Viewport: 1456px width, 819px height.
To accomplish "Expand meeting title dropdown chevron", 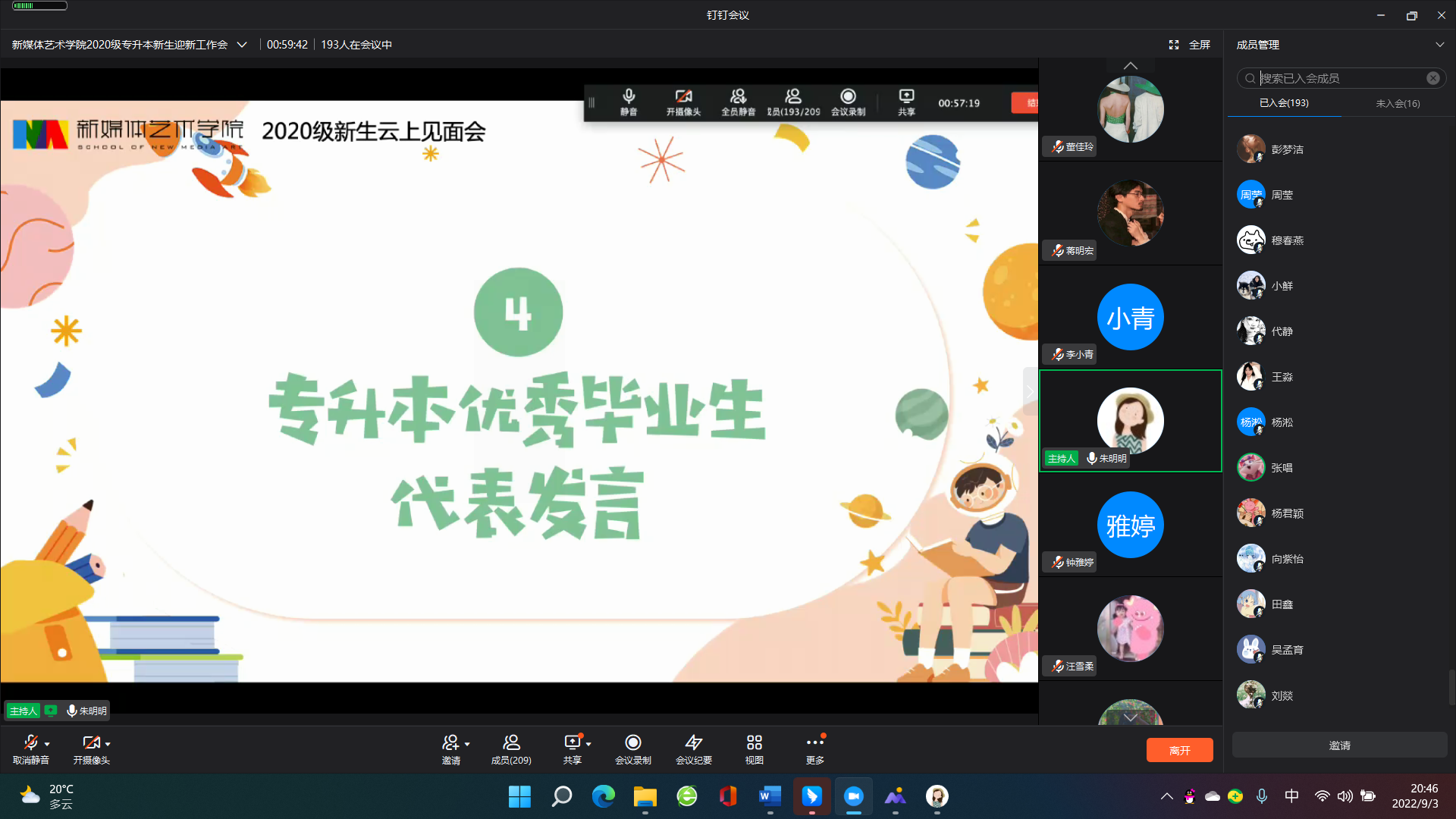I will click(242, 45).
